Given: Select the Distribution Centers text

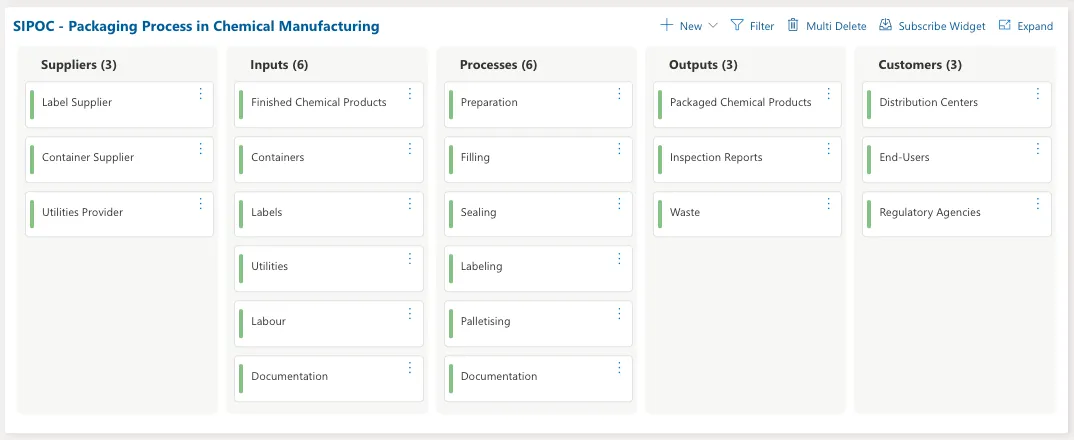Looking at the screenshot, I should pos(928,103).
